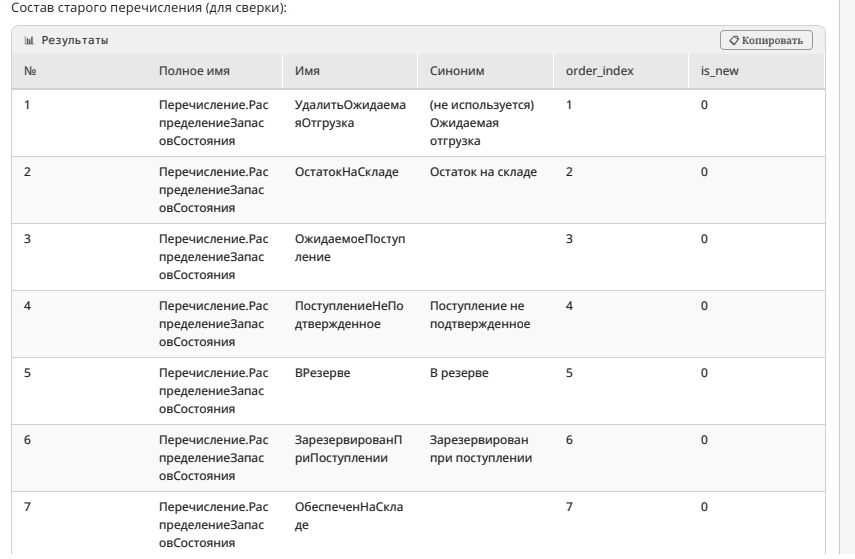The height and width of the screenshot is (559, 855).
Task: Select the № column header
Action: (79, 71)
